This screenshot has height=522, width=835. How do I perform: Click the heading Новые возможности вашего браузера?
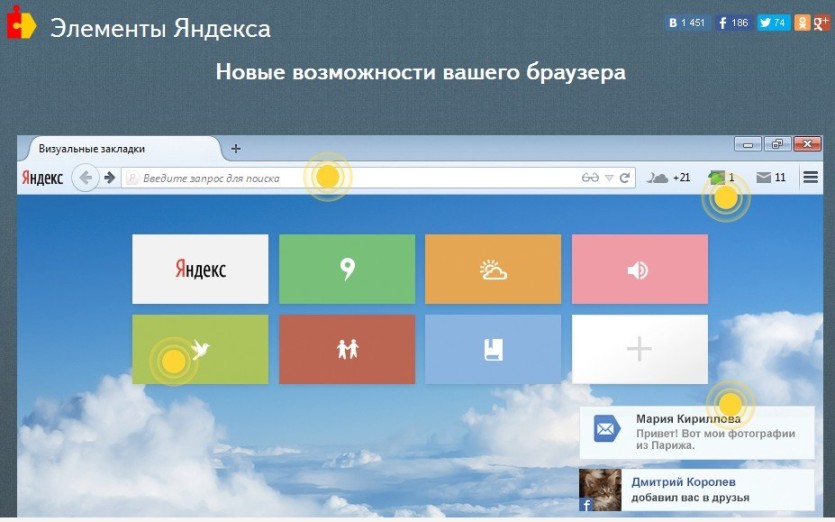[421, 72]
